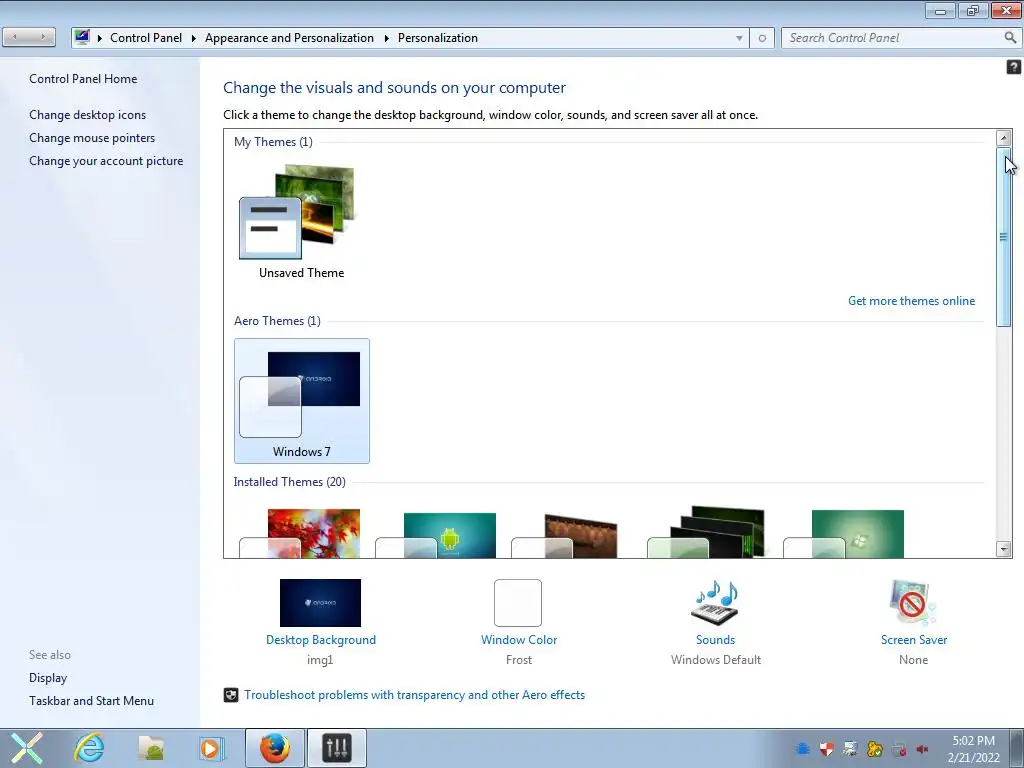This screenshot has width=1024, height=768.
Task: Select Personalization breadcrumb
Action: pos(438,38)
